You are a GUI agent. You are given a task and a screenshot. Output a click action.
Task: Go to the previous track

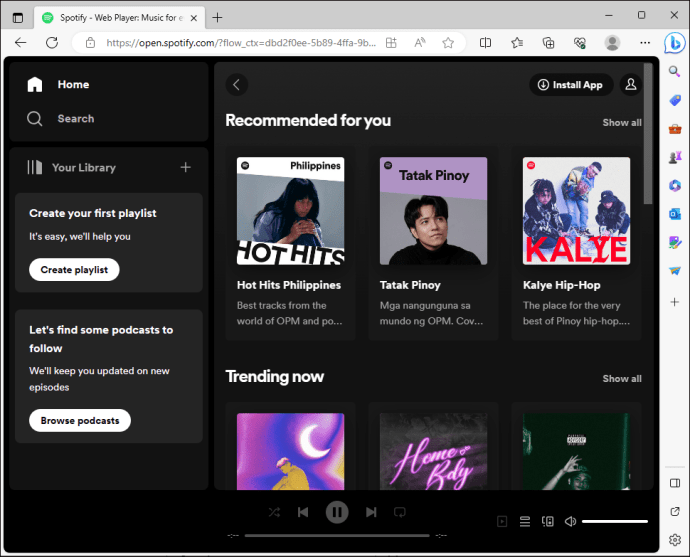click(x=303, y=512)
